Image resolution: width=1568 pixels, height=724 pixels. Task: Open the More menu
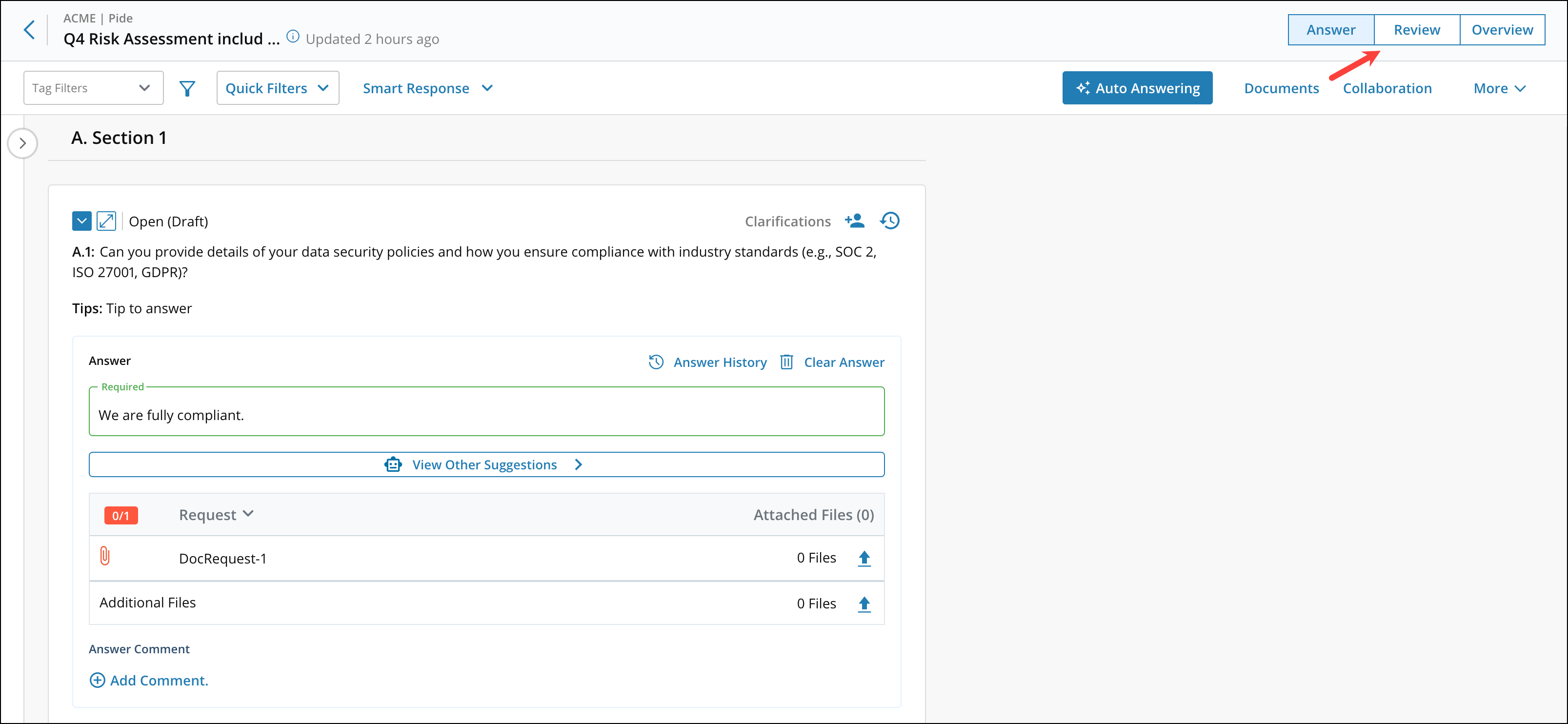click(x=1499, y=88)
